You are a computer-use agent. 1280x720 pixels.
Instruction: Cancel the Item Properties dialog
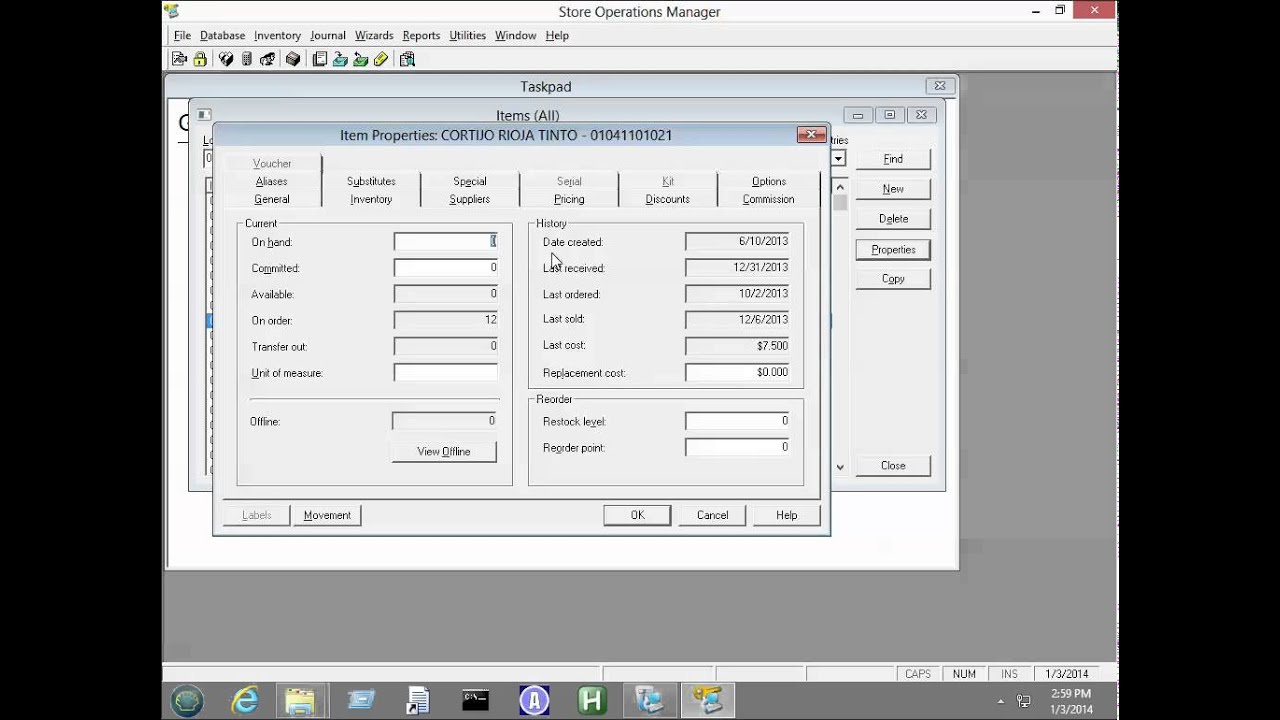pos(712,515)
